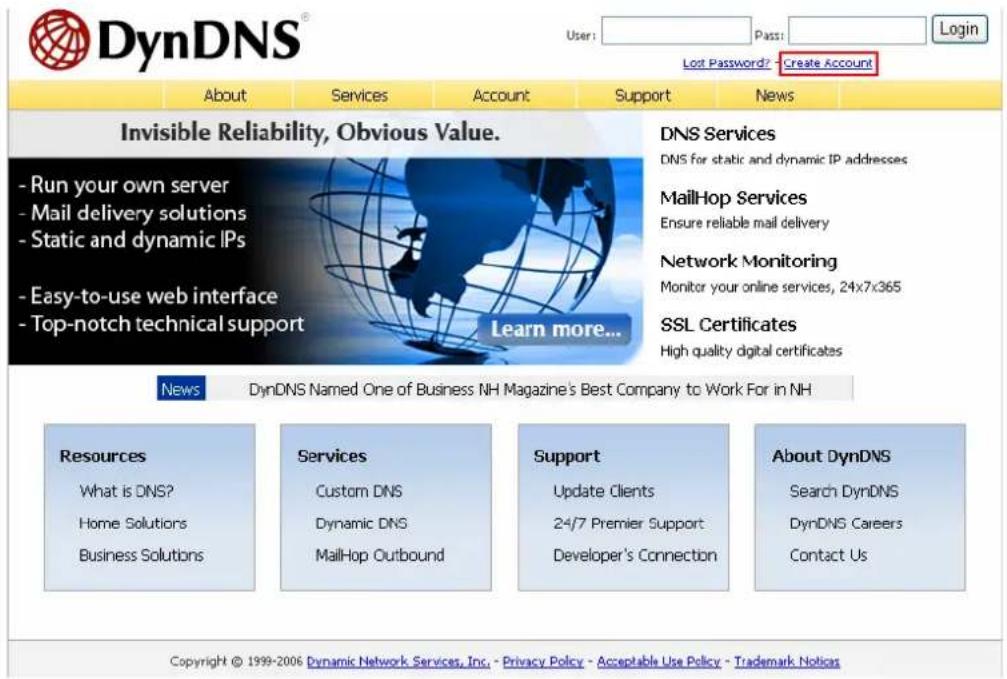Open Dynamic DNS link
Viewport: 1007px width, 679px height.
[x=361, y=524]
